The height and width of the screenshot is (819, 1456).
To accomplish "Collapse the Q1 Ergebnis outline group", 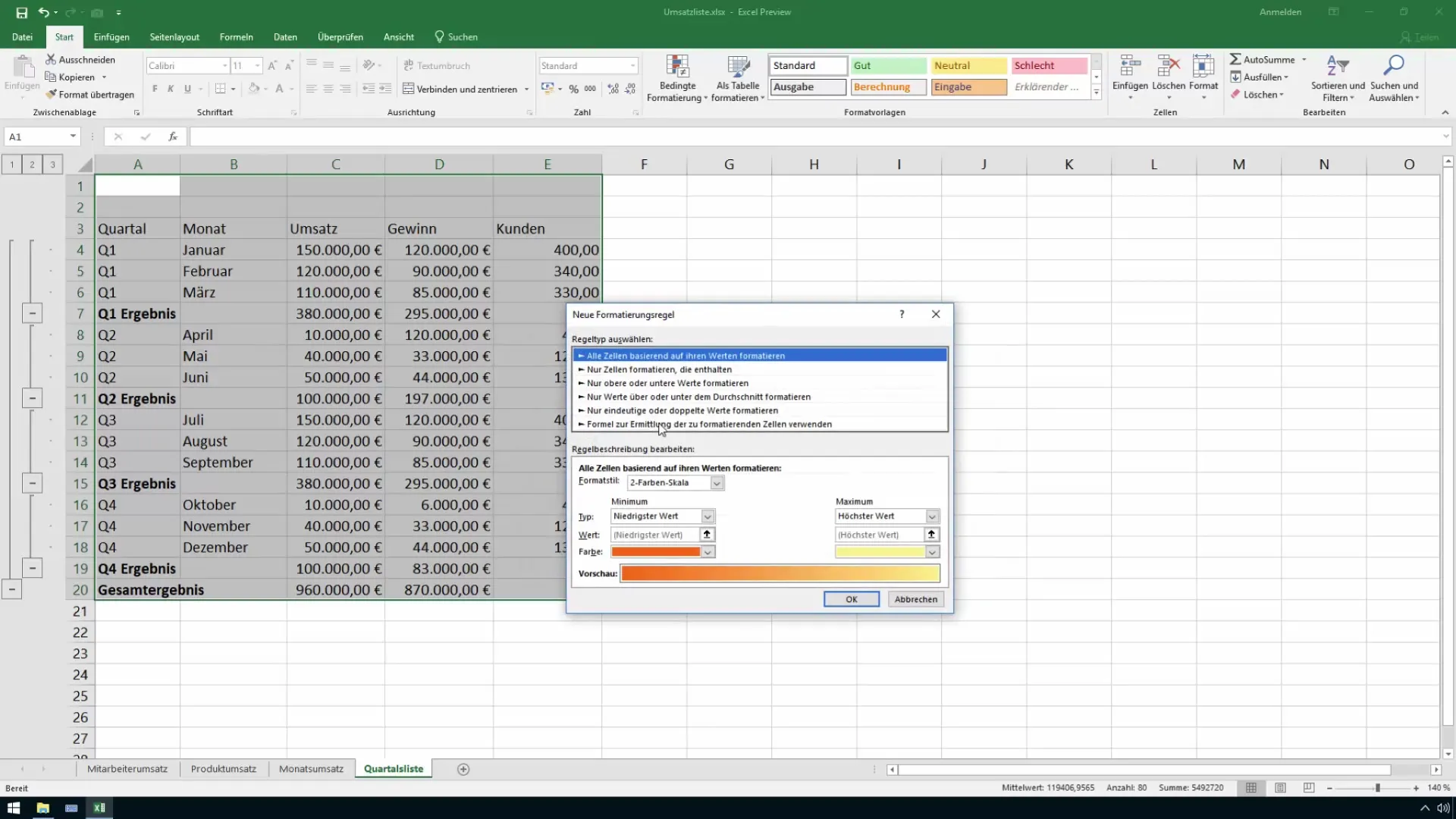I will [32, 313].
